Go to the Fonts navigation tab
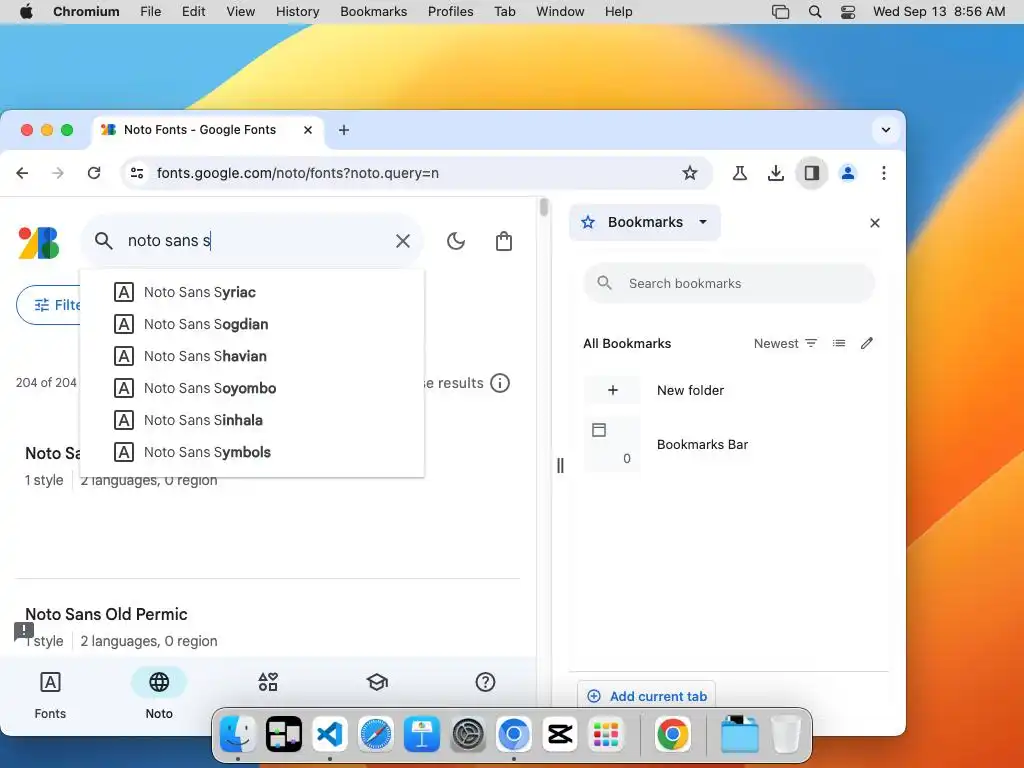This screenshot has height=768, width=1024. 50,695
